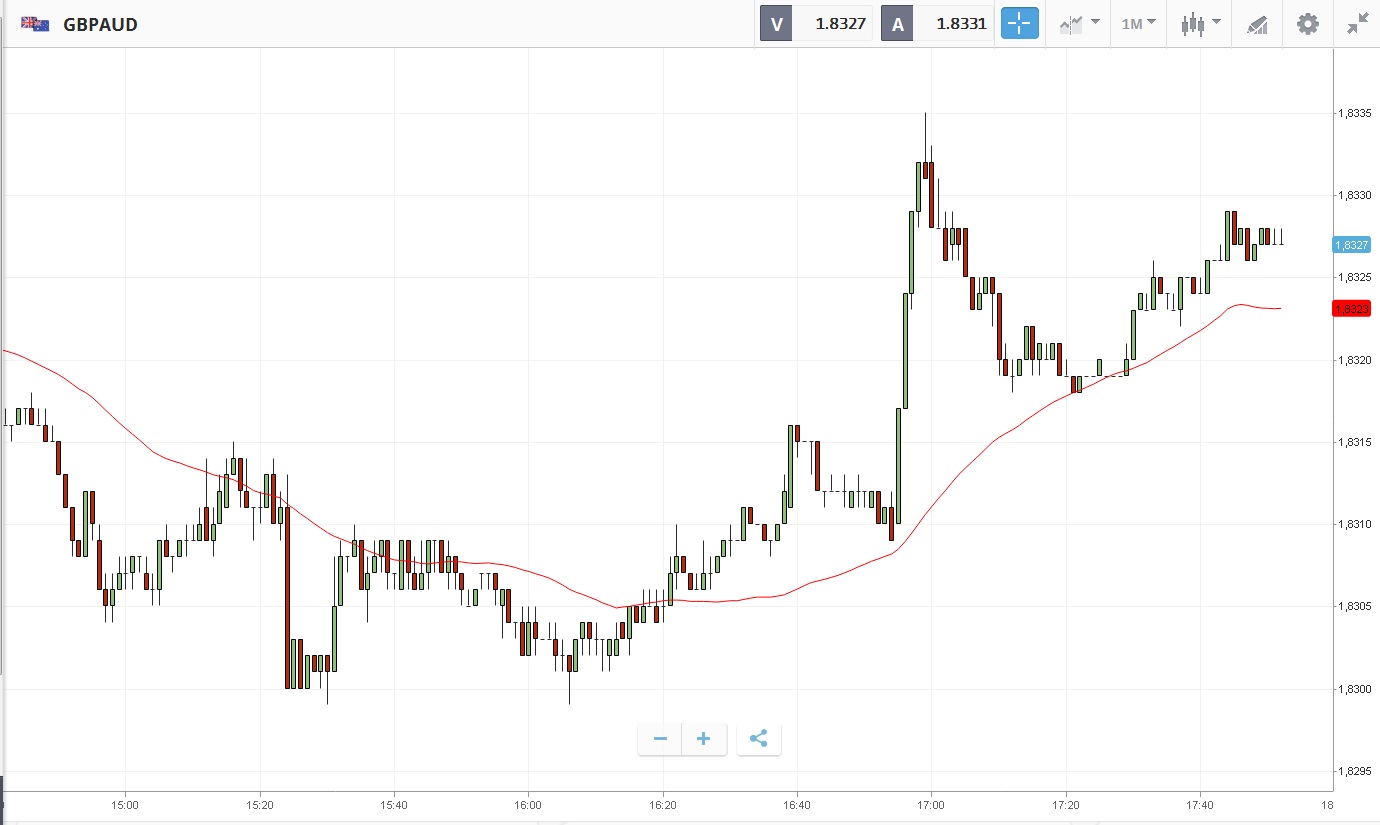
Task: Open chart settings gear icon
Action: 1307,24
